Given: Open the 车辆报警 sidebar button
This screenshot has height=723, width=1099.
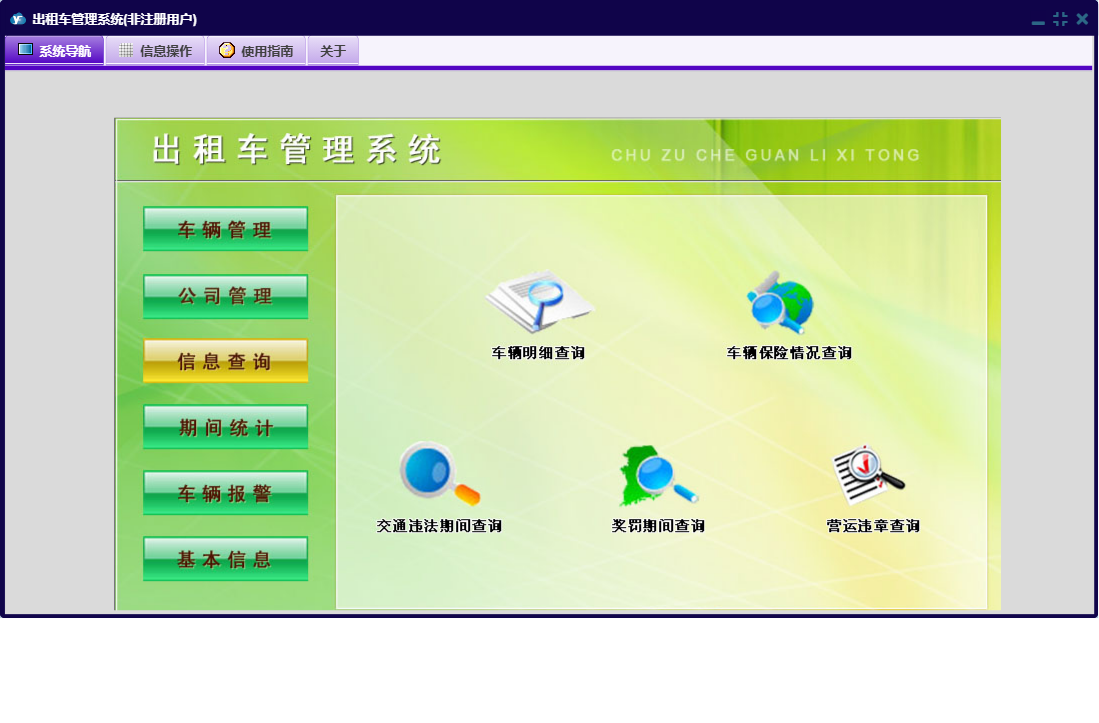Looking at the screenshot, I should [x=225, y=493].
